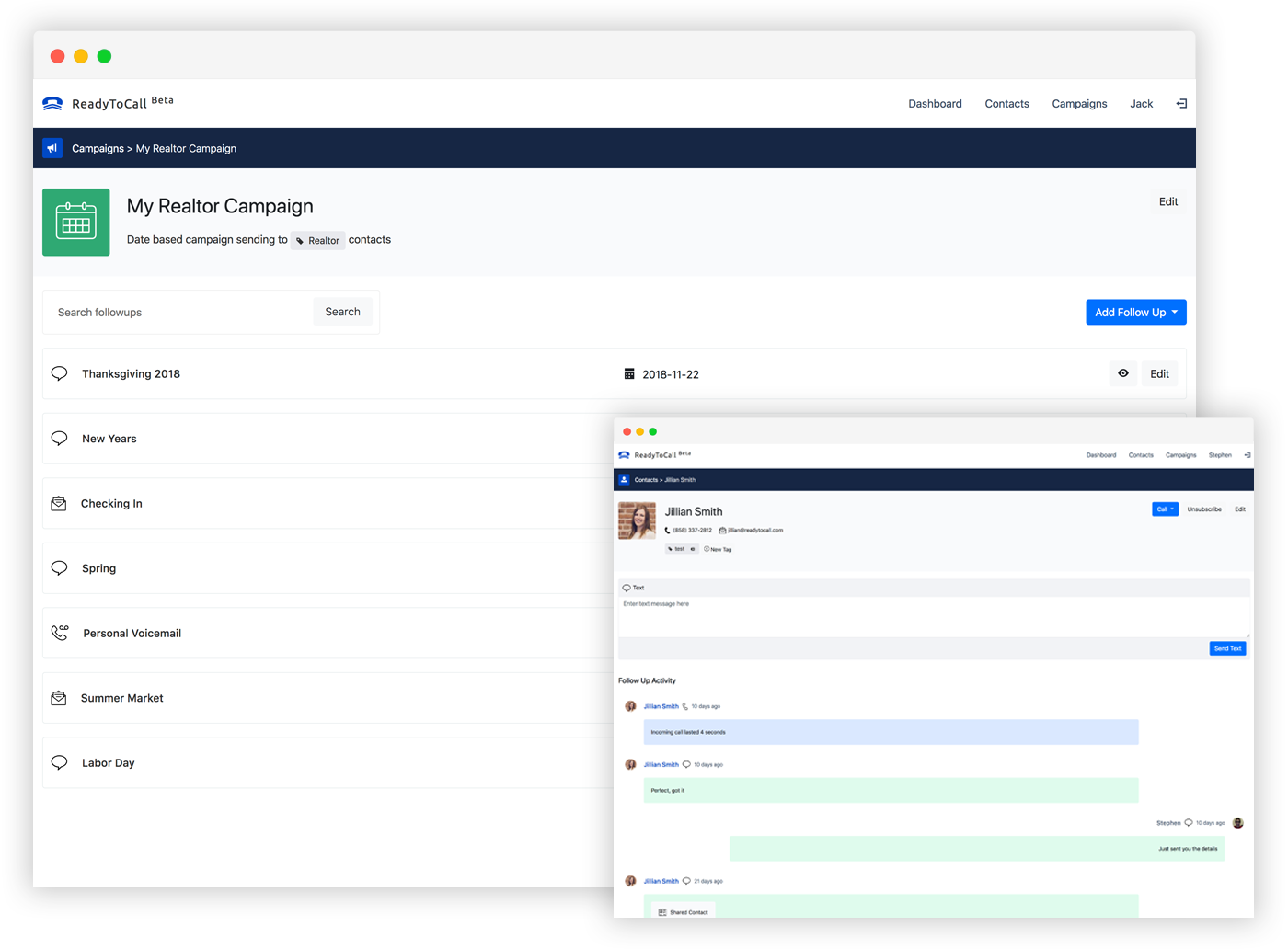The image size is (1288, 949).
Task: Click the chat bubble icon for Labor Day
Action: [x=60, y=762]
